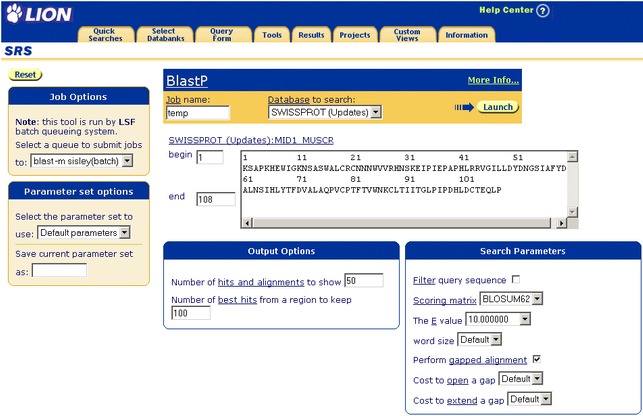
Task: Switch to the Projects tab
Action: pos(355,35)
